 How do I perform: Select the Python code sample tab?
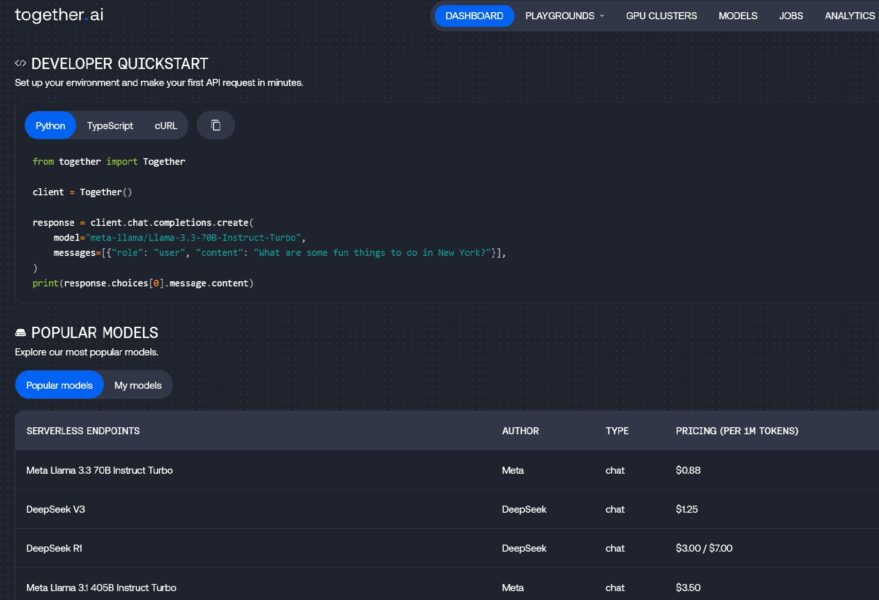pyautogui.click(x=50, y=126)
